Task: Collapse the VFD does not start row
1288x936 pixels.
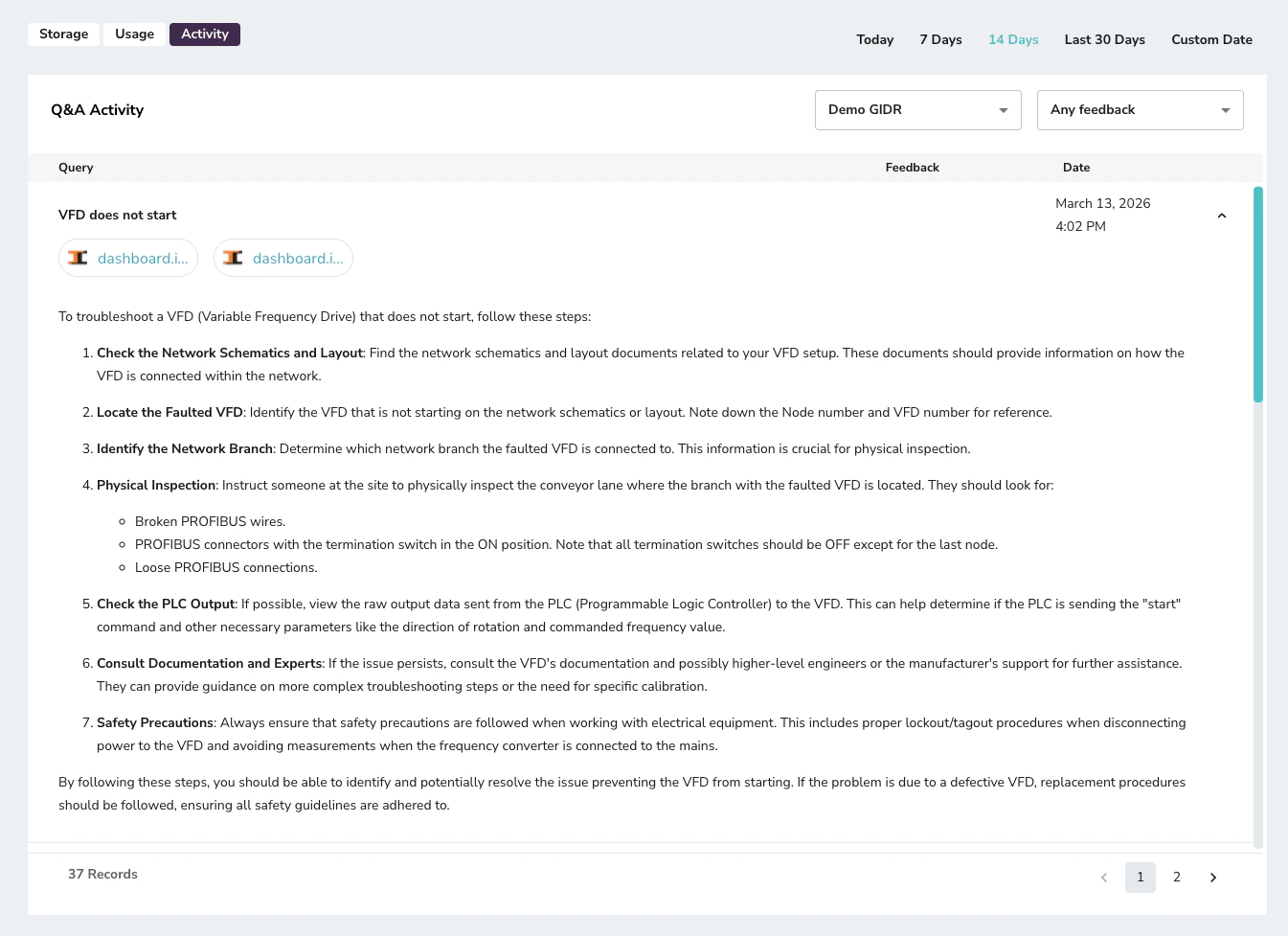Action: click(x=1222, y=216)
